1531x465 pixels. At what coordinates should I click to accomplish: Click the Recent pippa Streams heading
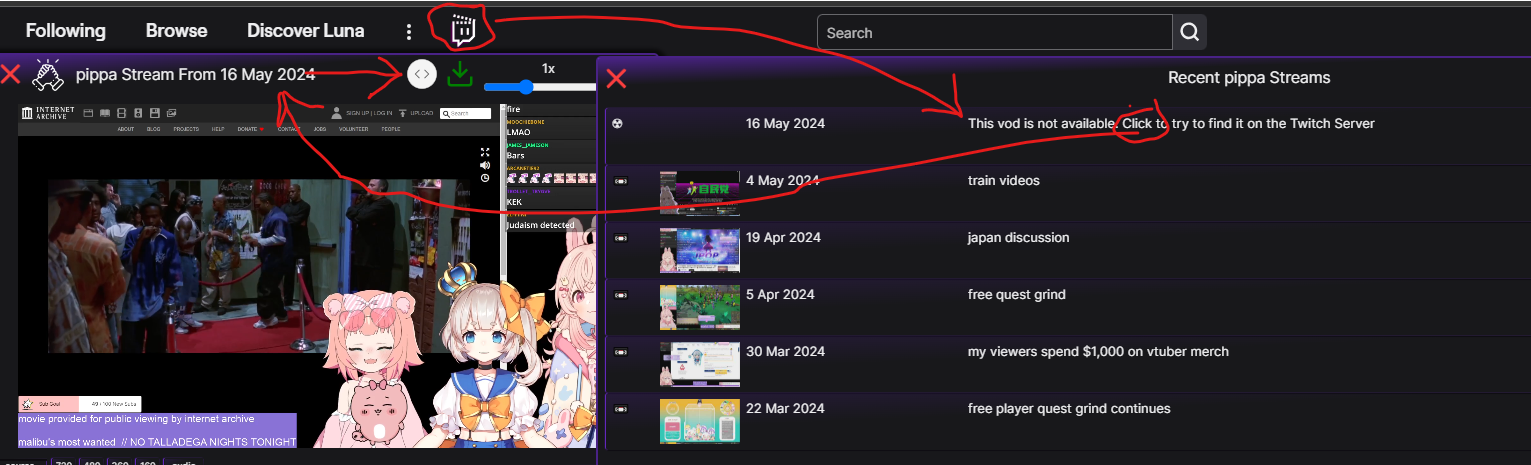(1249, 78)
